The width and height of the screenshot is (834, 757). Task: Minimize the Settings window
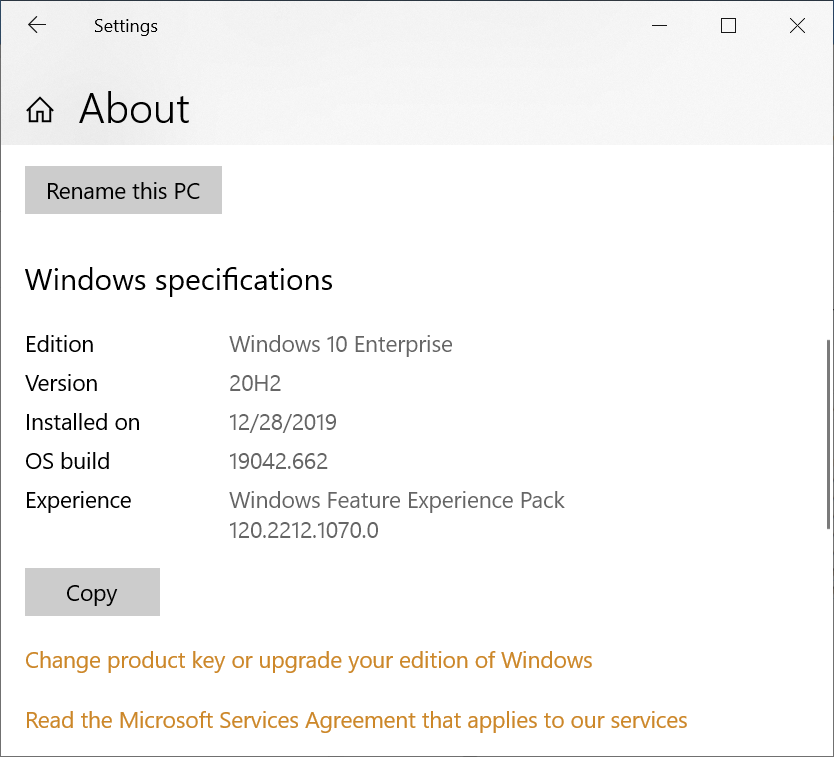pyautogui.click(x=659, y=25)
